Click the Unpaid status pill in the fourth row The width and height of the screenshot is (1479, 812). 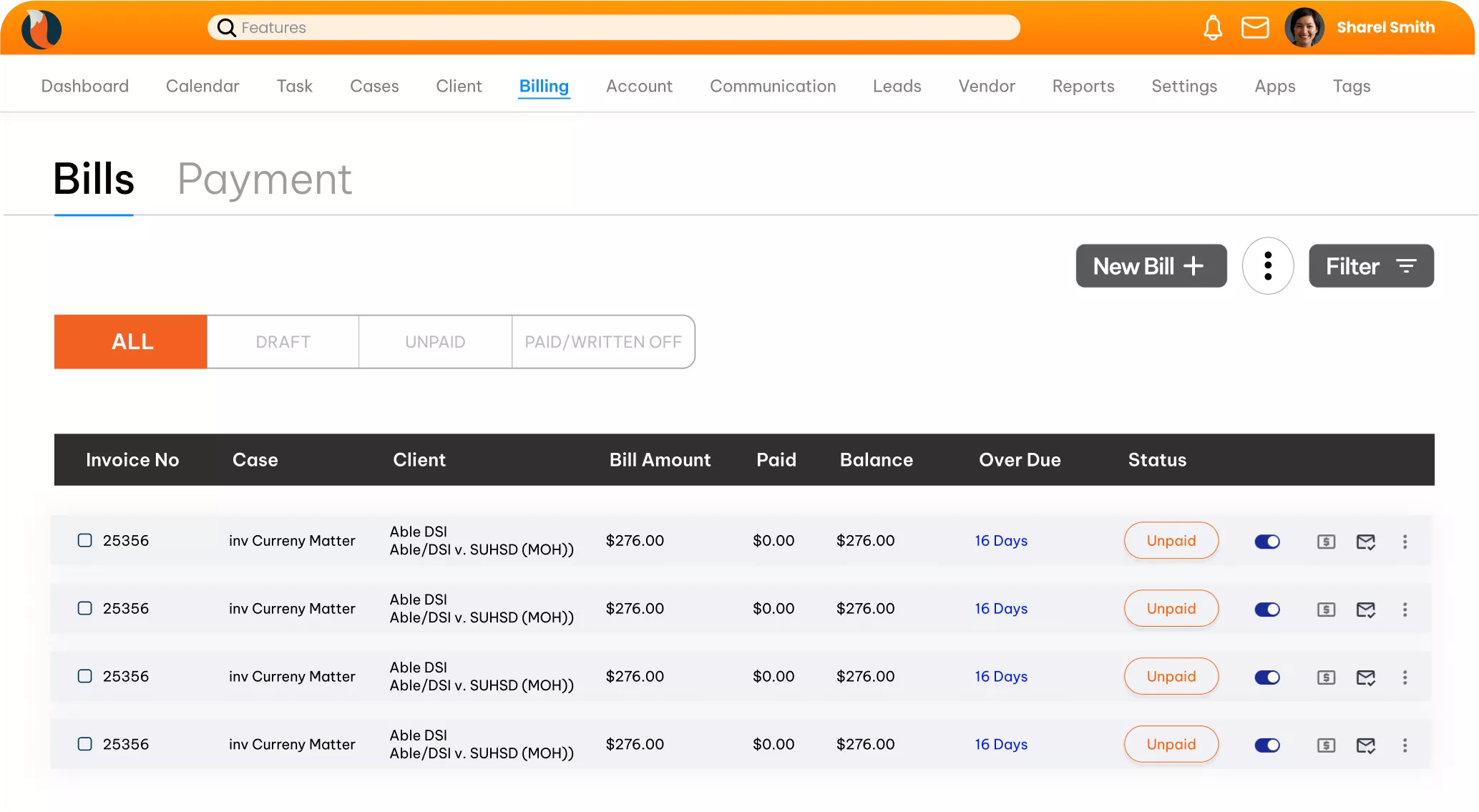(x=1171, y=744)
